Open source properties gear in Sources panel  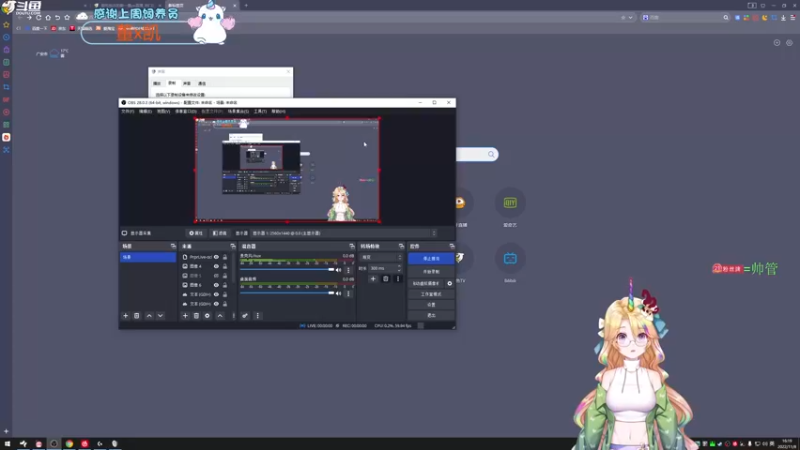[x=207, y=316]
